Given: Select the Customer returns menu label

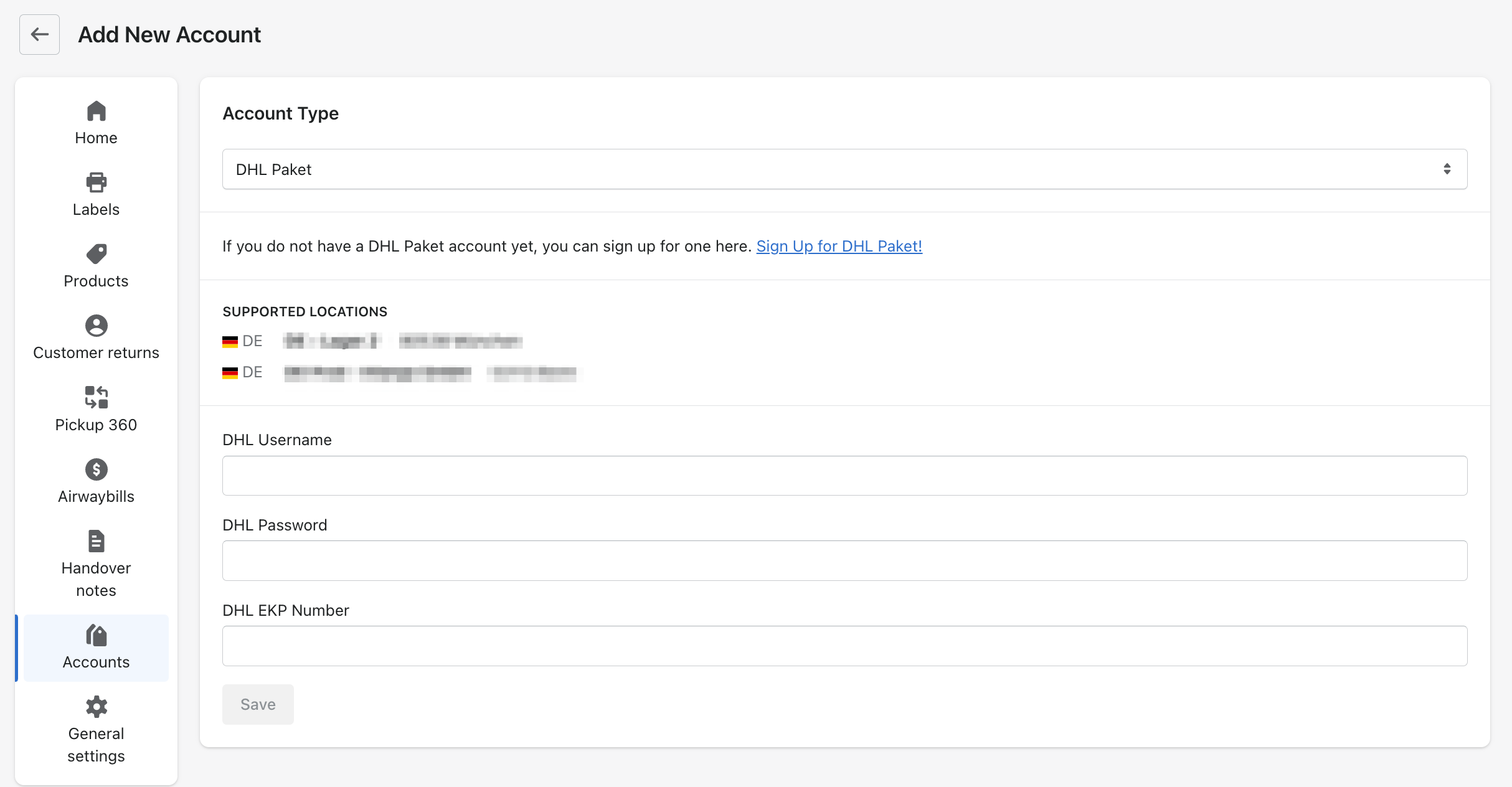Looking at the screenshot, I should pyautogui.click(x=96, y=352).
